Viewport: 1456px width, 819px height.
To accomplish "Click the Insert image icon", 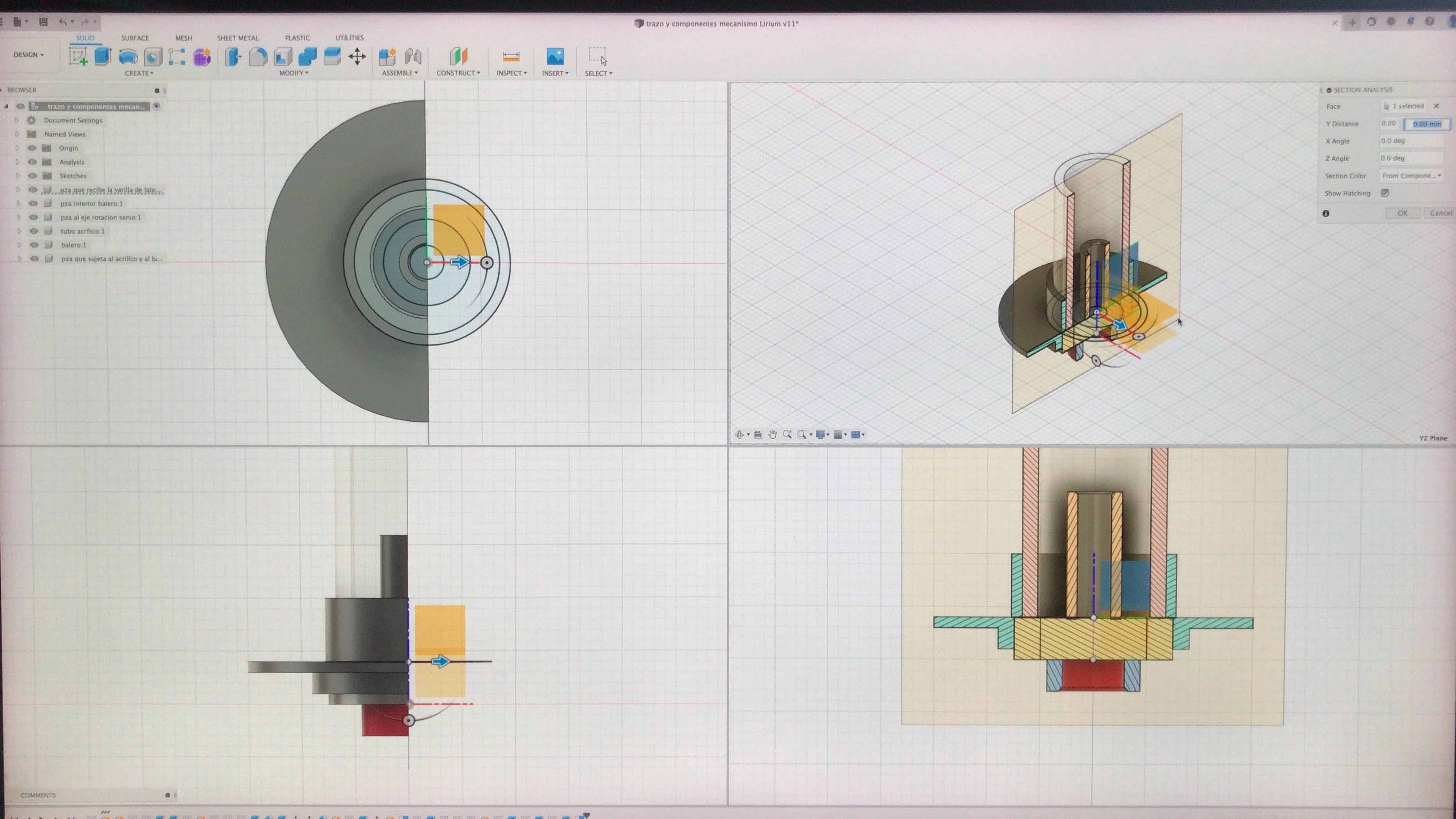I will [x=555, y=57].
